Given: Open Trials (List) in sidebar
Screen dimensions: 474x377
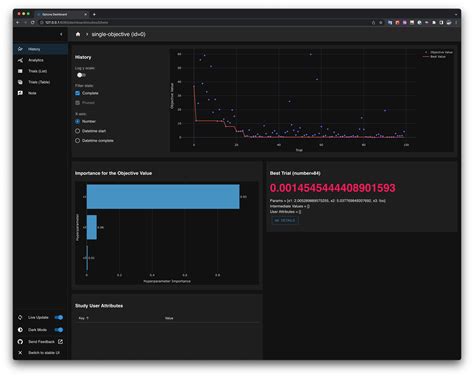Looking at the screenshot, I should click(41, 71).
